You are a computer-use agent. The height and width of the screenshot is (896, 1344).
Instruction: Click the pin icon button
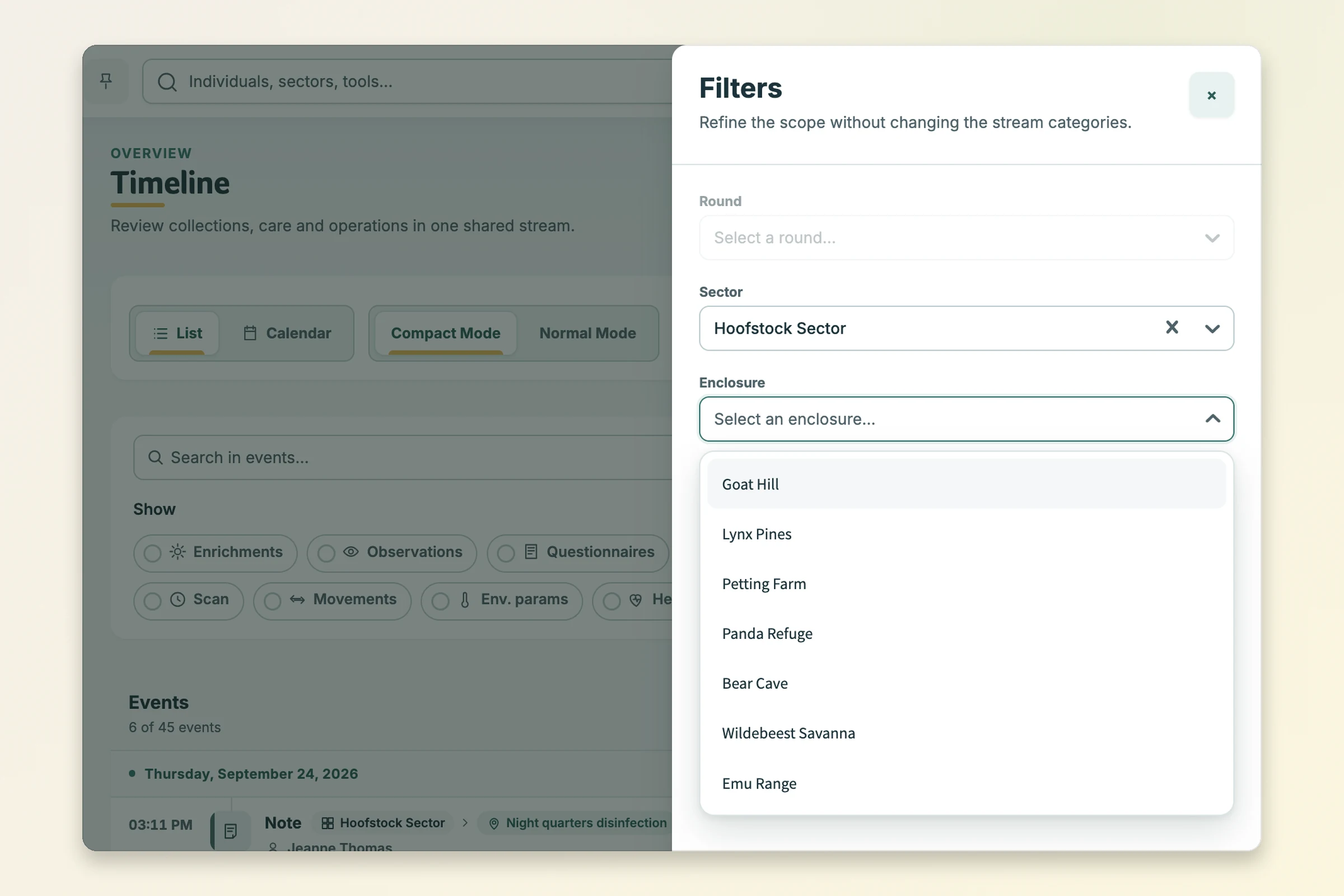pyautogui.click(x=106, y=81)
